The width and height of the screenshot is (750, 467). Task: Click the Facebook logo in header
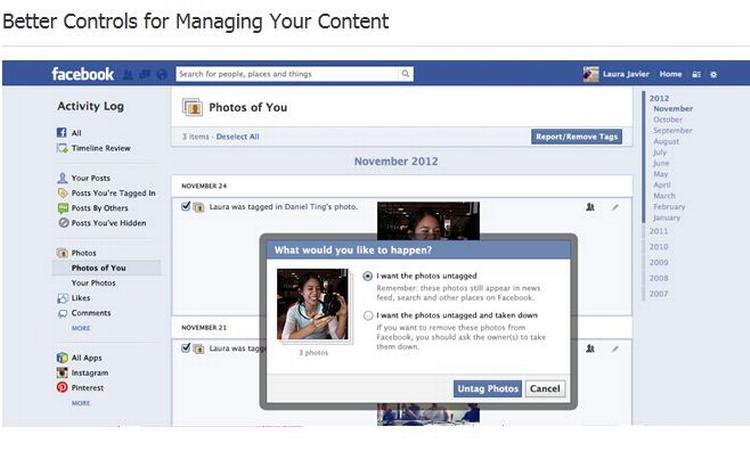coord(83,74)
